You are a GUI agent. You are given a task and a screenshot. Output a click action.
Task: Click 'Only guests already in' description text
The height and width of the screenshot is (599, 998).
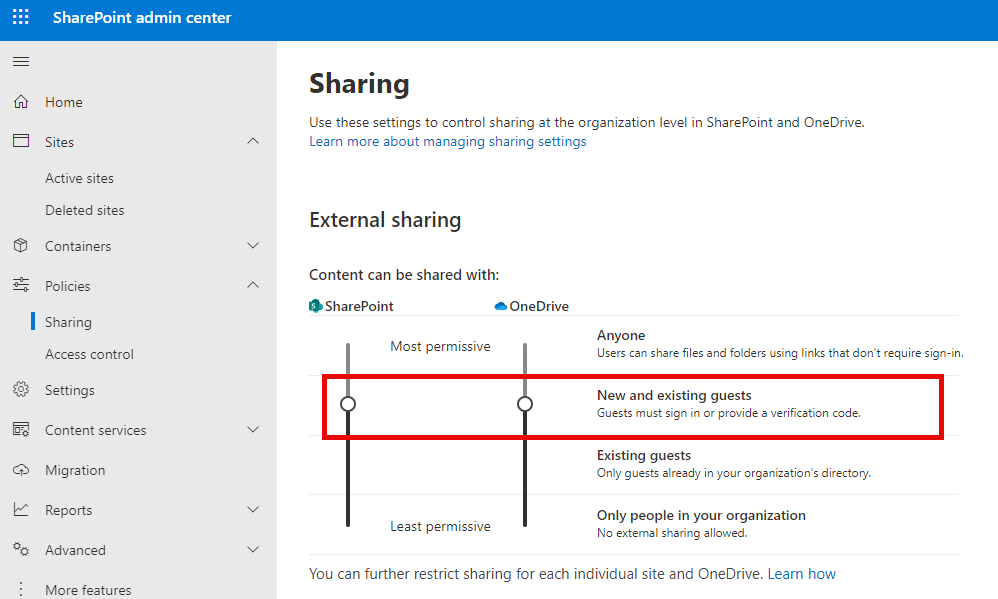point(734,473)
